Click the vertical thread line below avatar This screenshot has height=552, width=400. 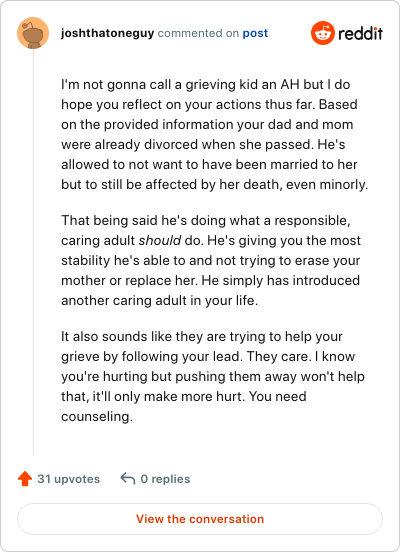[33, 252]
